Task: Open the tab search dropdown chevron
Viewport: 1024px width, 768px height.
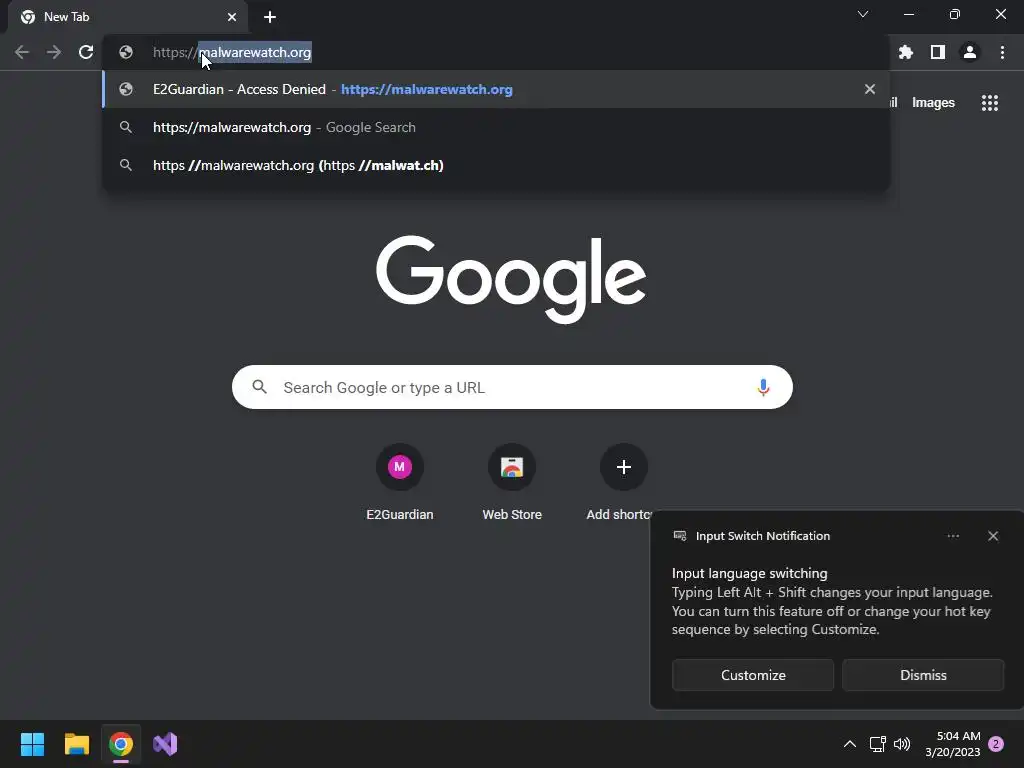Action: [863, 14]
